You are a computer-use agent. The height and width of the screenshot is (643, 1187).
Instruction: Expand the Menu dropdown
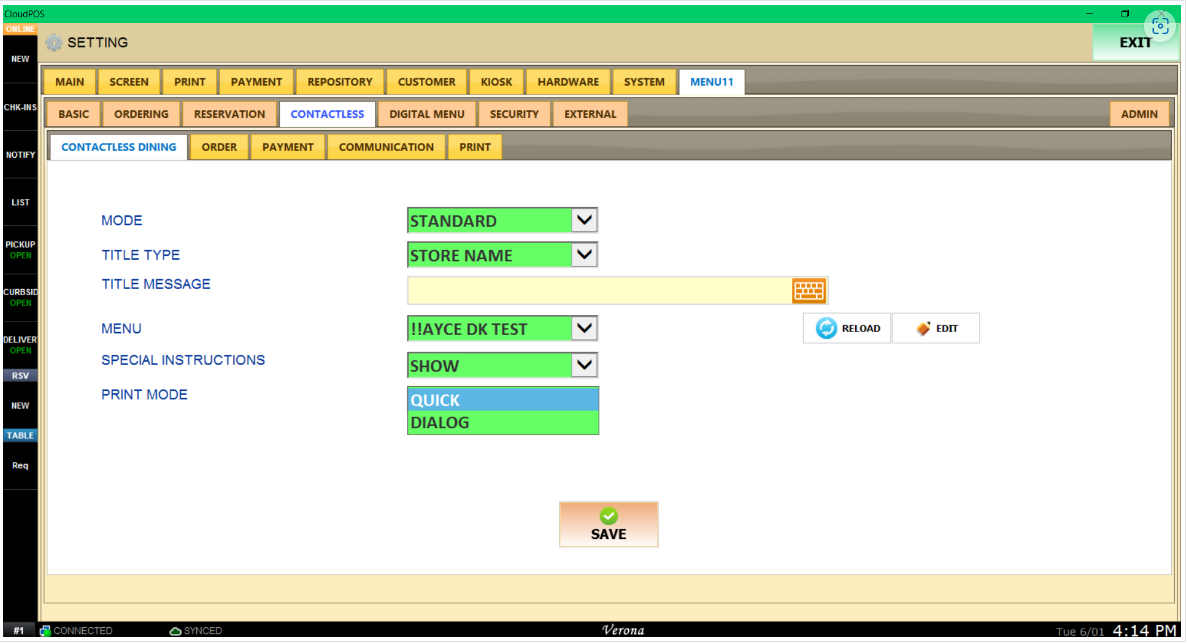[584, 329]
